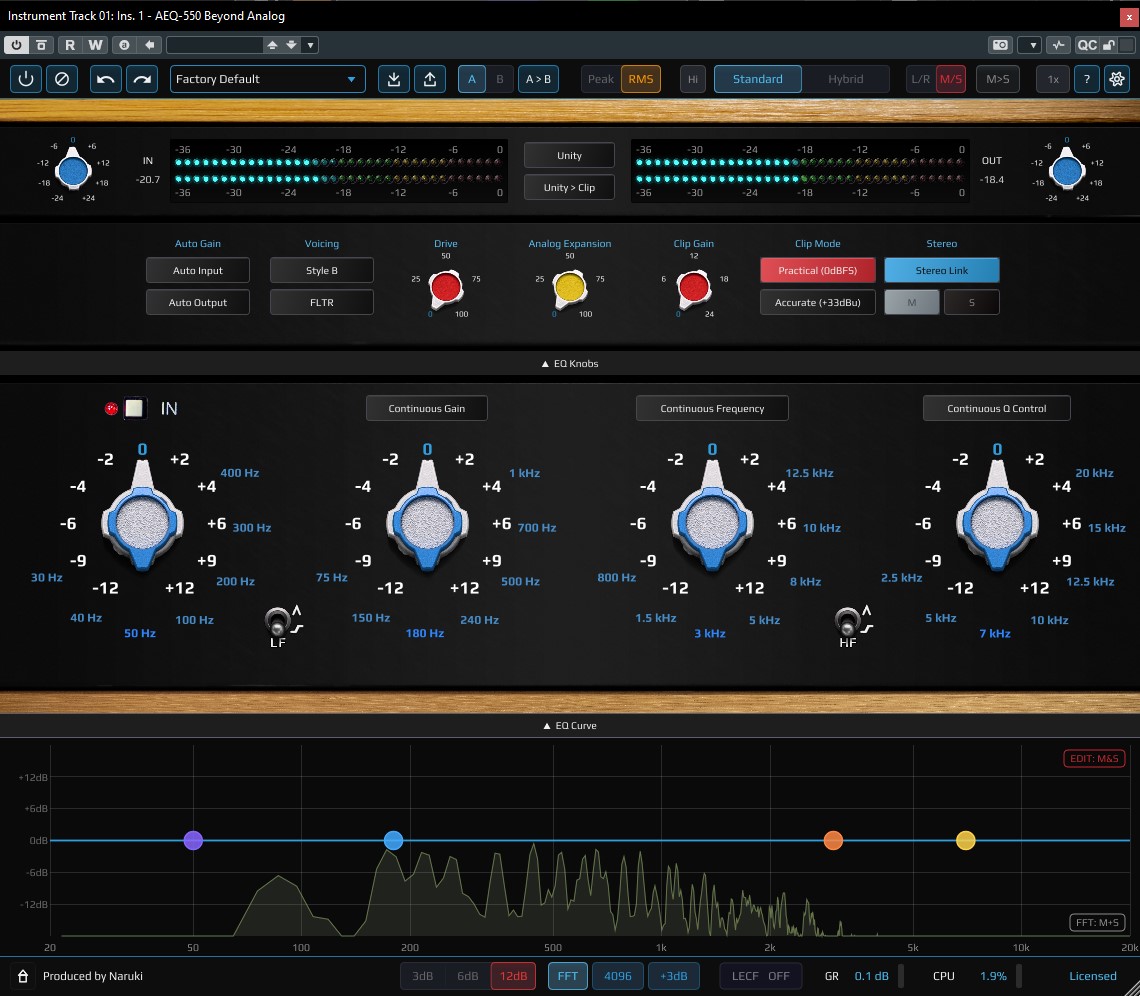Viewport: 1140px width, 996px height.
Task: Flip the LF shelf toggle switch
Action: pos(278,622)
